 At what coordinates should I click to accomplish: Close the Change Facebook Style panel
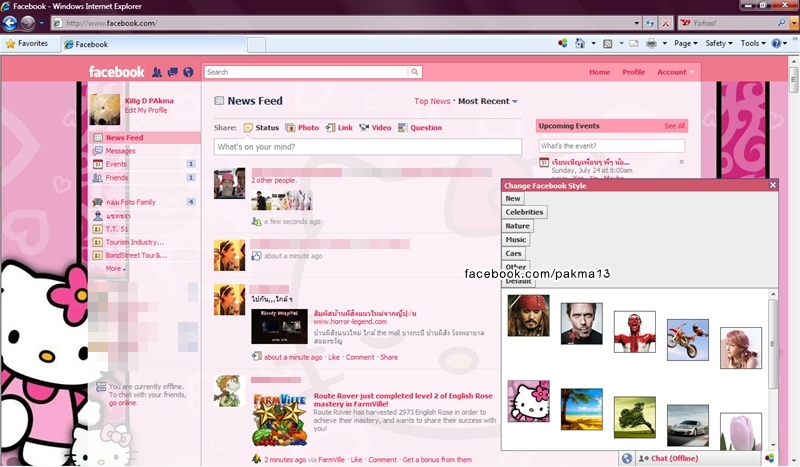click(772, 185)
